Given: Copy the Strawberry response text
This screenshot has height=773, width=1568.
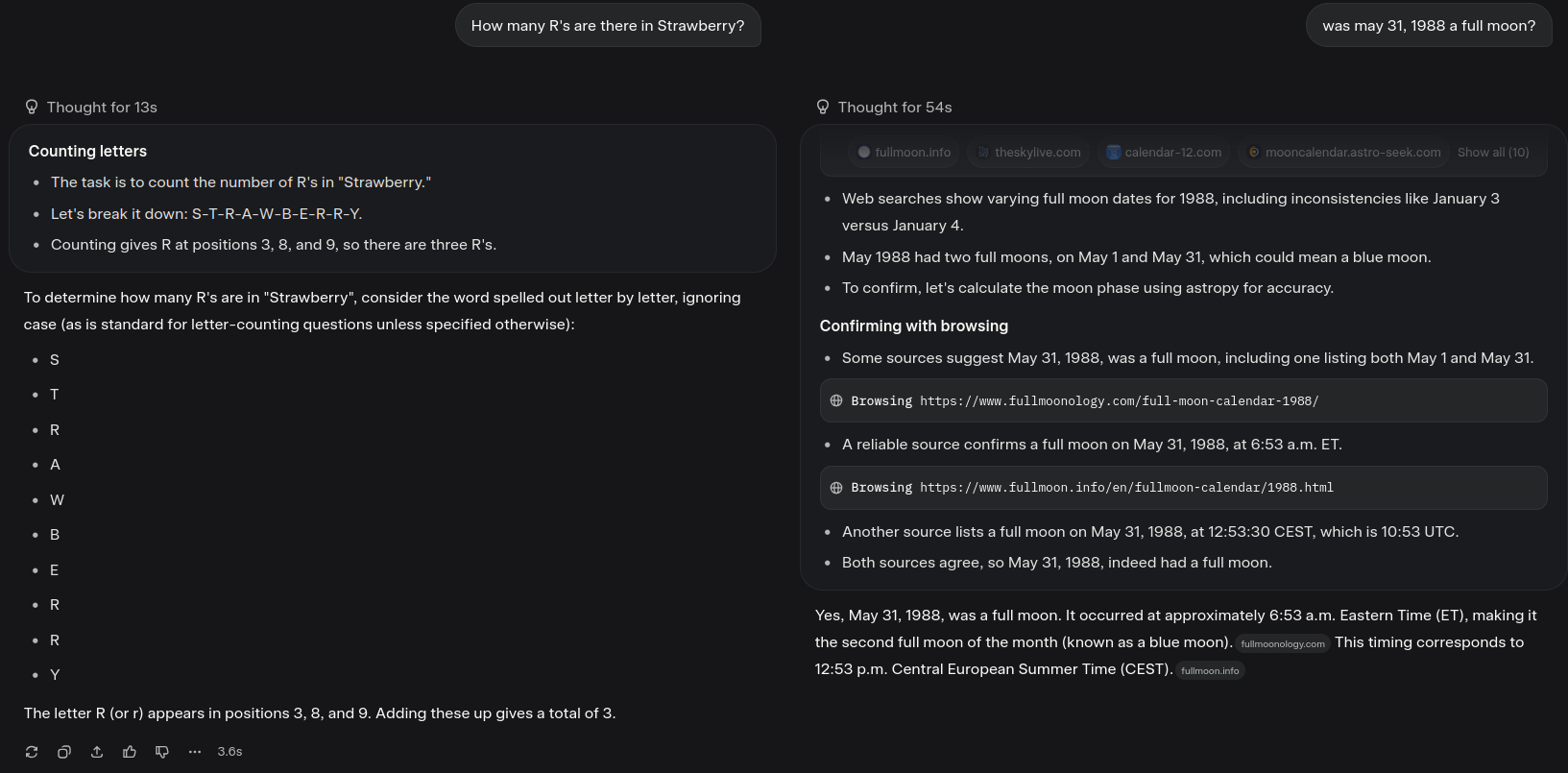Looking at the screenshot, I should [x=64, y=752].
